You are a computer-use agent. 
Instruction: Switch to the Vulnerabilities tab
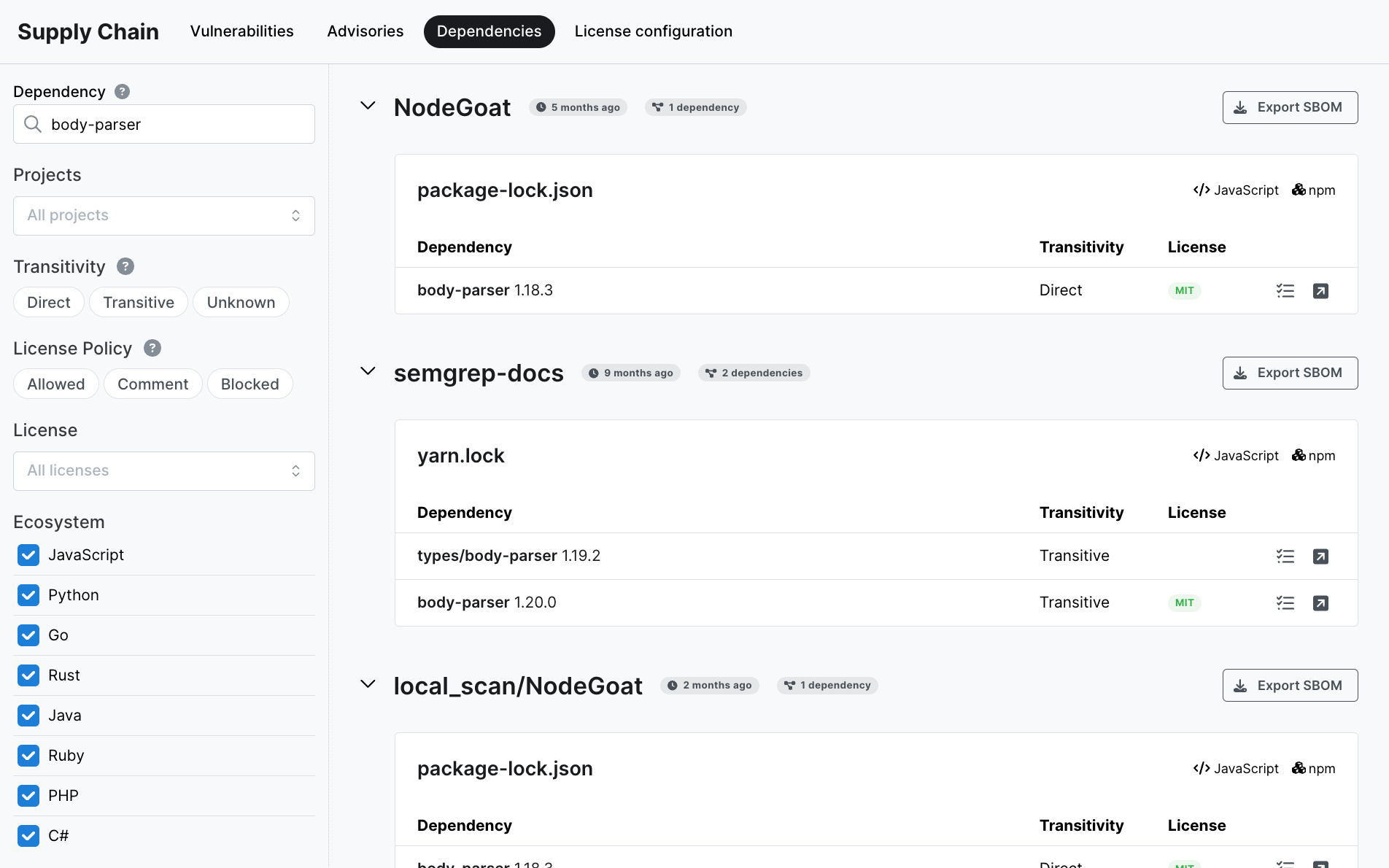[241, 31]
